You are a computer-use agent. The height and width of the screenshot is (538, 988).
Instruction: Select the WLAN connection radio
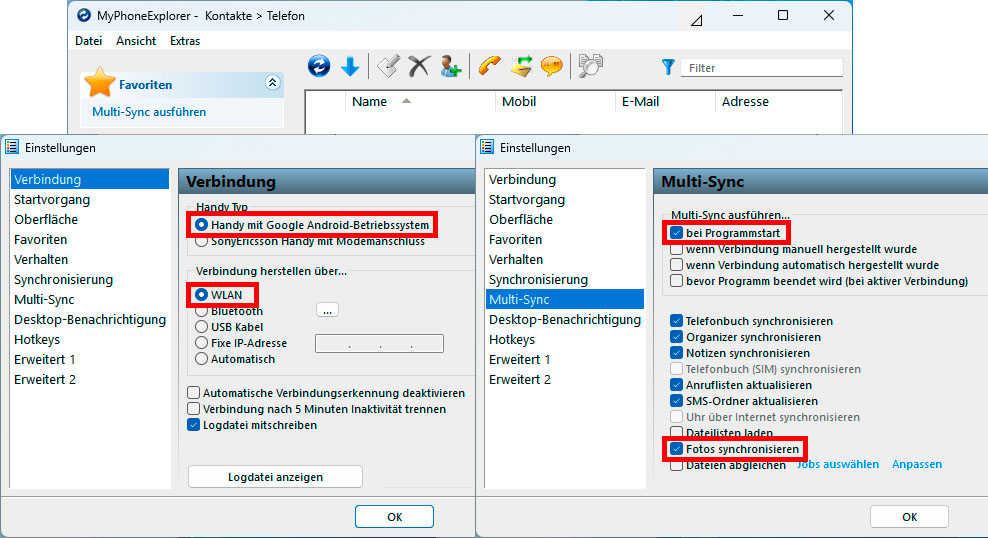(x=201, y=295)
